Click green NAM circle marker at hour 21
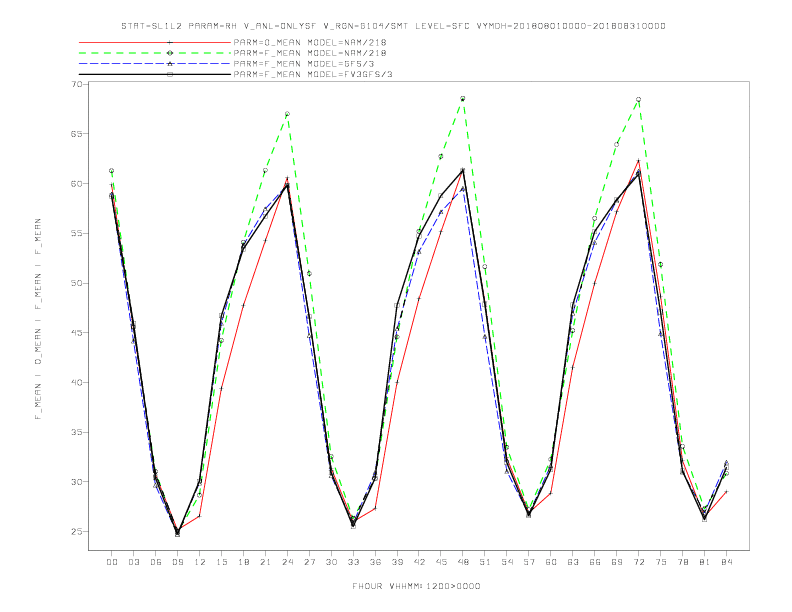Screen dimensions: 792x612 click(265, 170)
